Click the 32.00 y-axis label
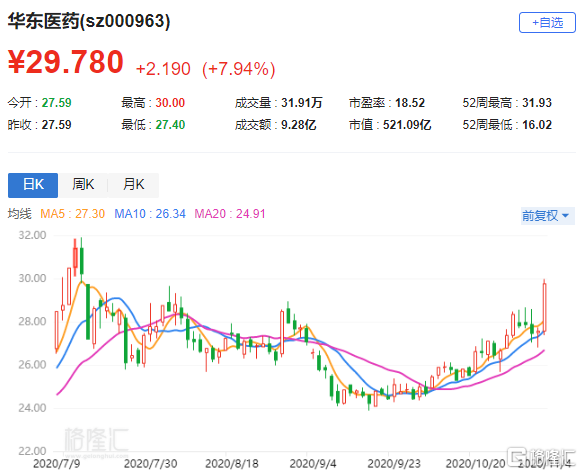Viewport: 582px width, 474px height. [x=32, y=235]
